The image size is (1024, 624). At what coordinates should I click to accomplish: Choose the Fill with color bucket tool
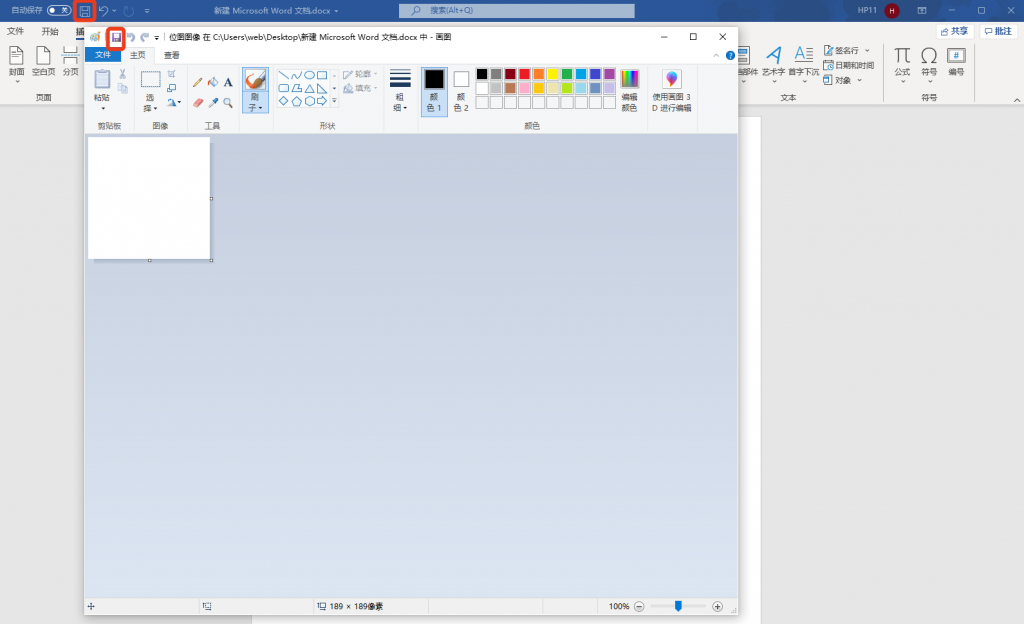pyautogui.click(x=213, y=82)
